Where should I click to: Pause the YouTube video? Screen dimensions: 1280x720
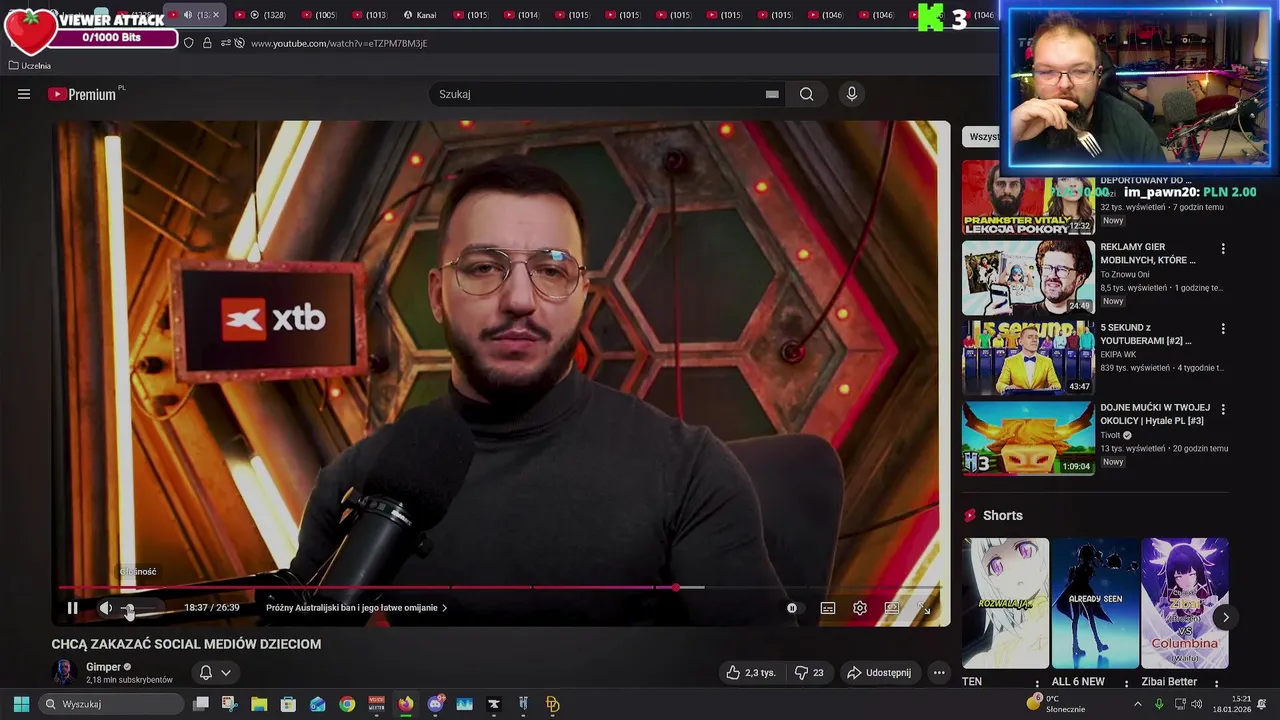72,608
